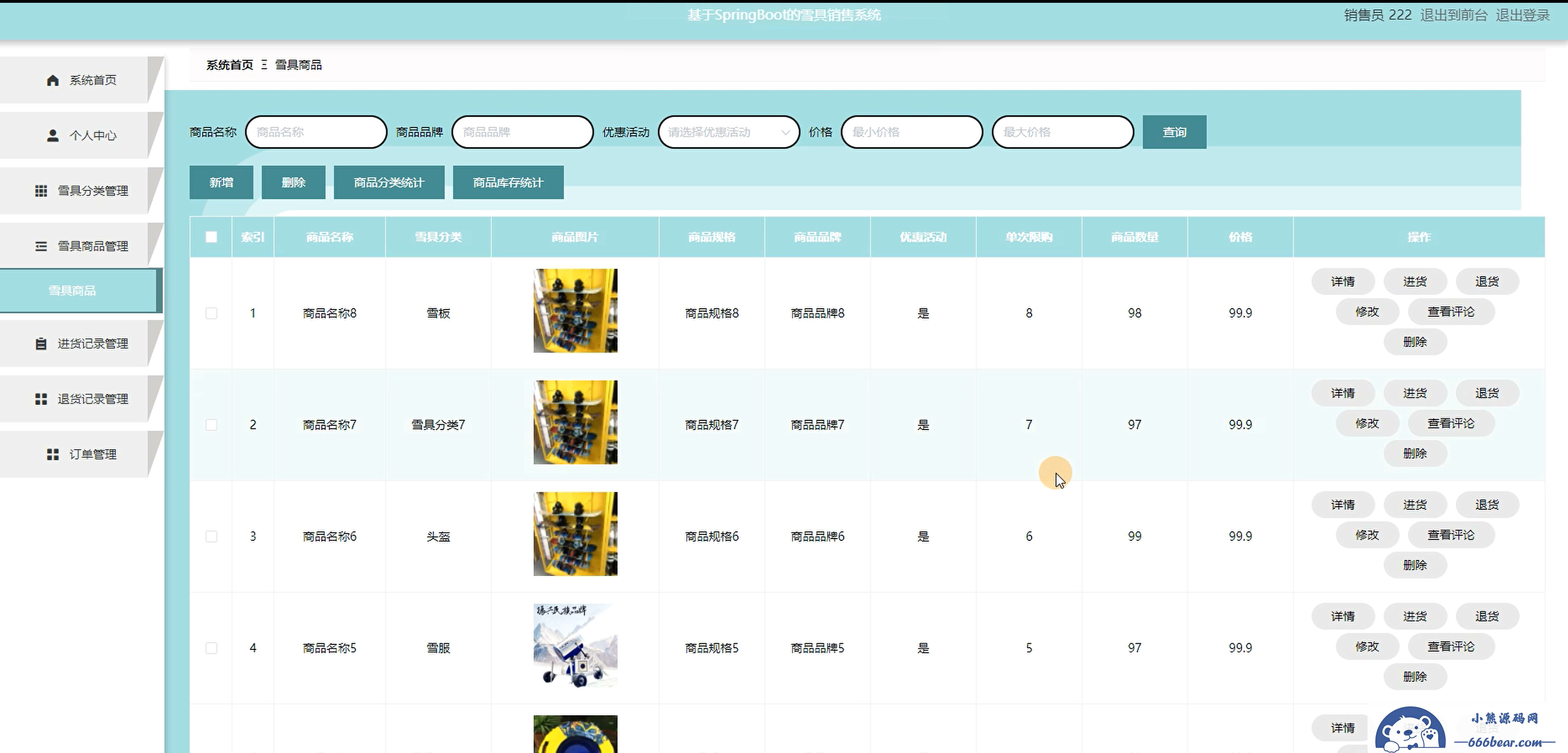1568x753 pixels.
Task: Open 商品库存统计 statistics
Action: coord(508,183)
